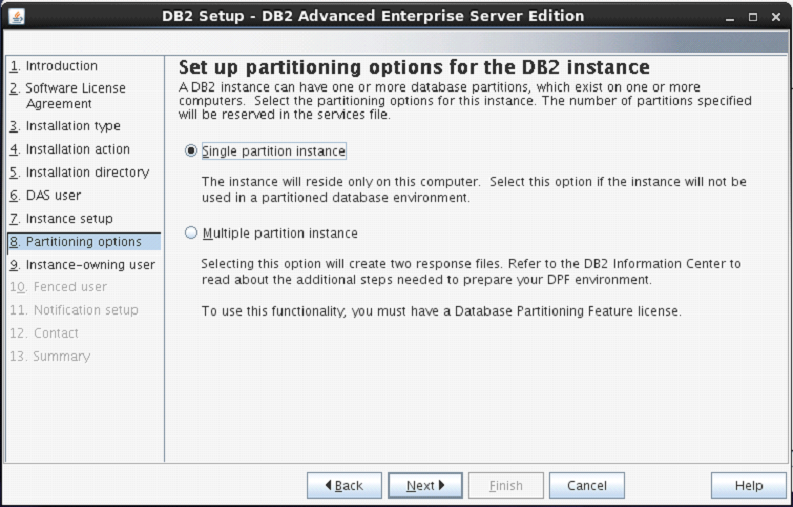Select Partitioning options step
The image size is (793, 507).
tap(83, 241)
